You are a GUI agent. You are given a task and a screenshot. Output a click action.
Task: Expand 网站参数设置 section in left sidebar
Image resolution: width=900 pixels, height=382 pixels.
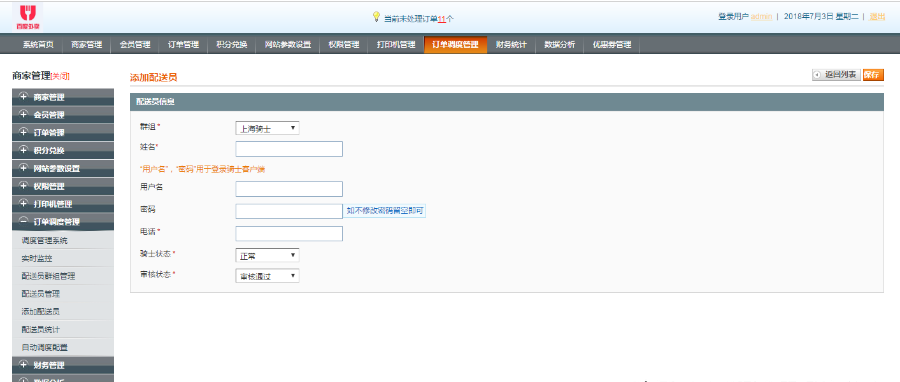[x=63, y=169]
